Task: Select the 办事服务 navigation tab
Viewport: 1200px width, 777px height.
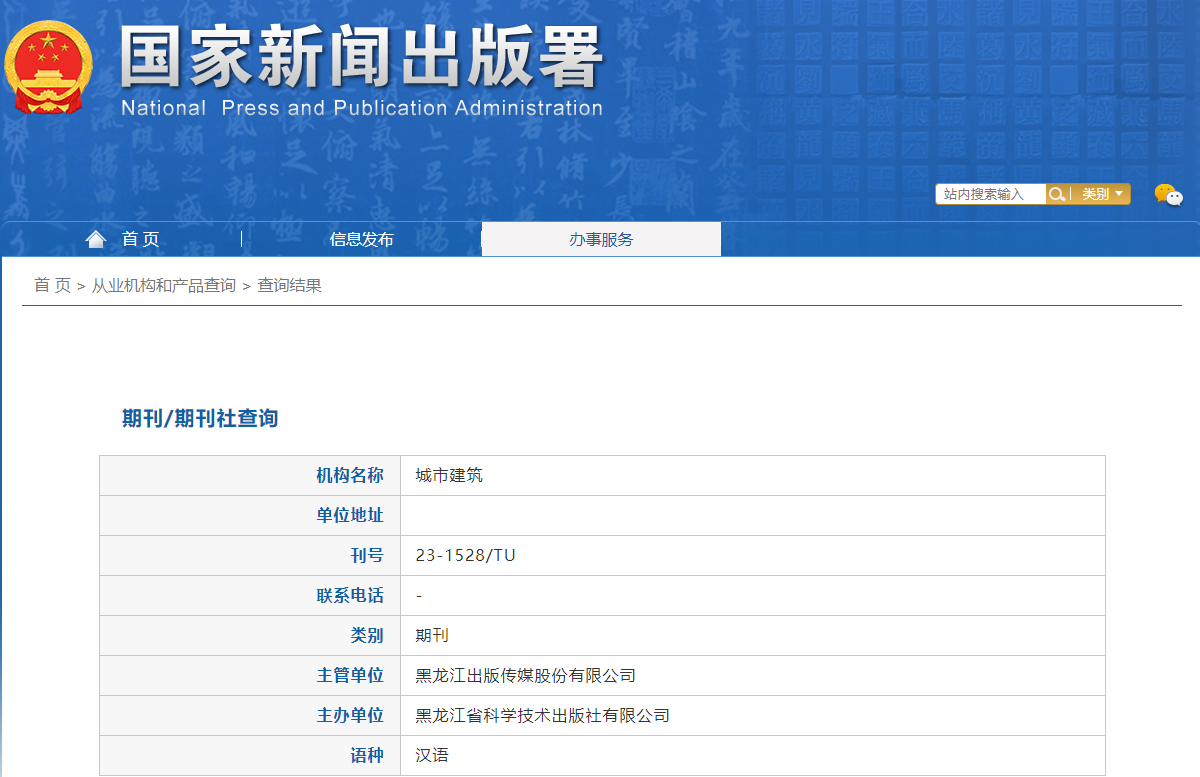Action: (x=601, y=239)
